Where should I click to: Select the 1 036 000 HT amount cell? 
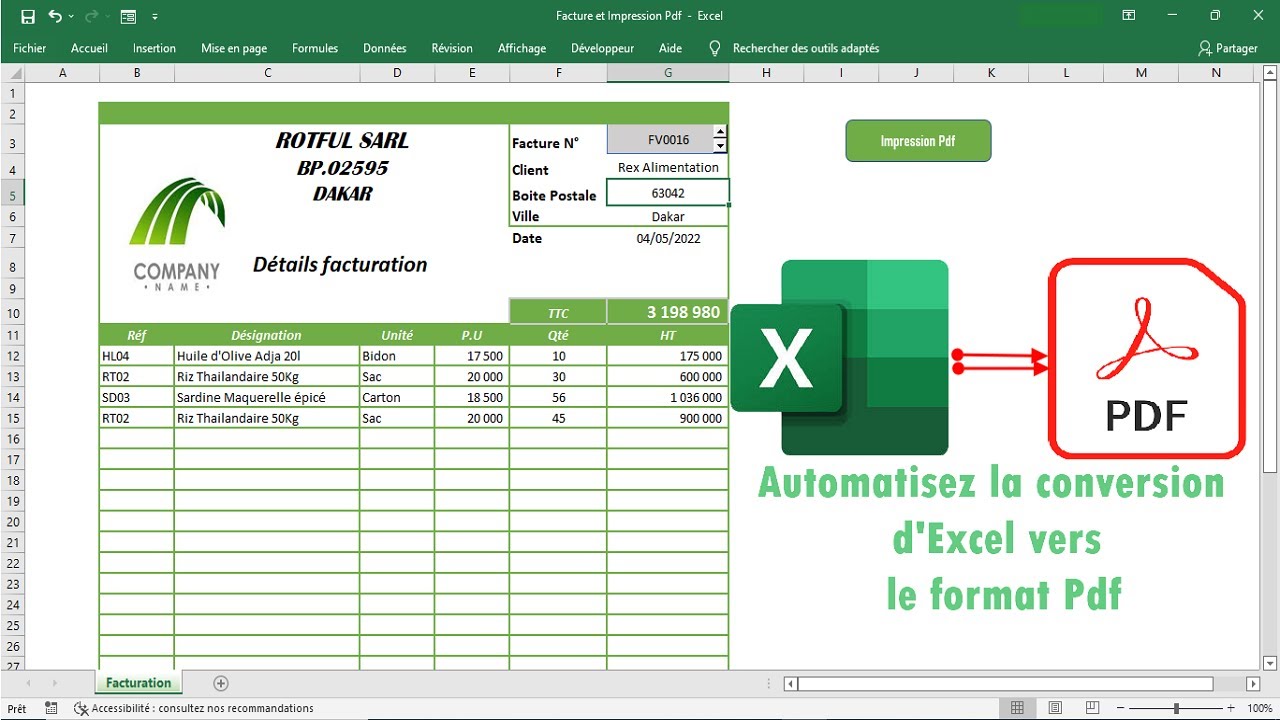point(668,397)
